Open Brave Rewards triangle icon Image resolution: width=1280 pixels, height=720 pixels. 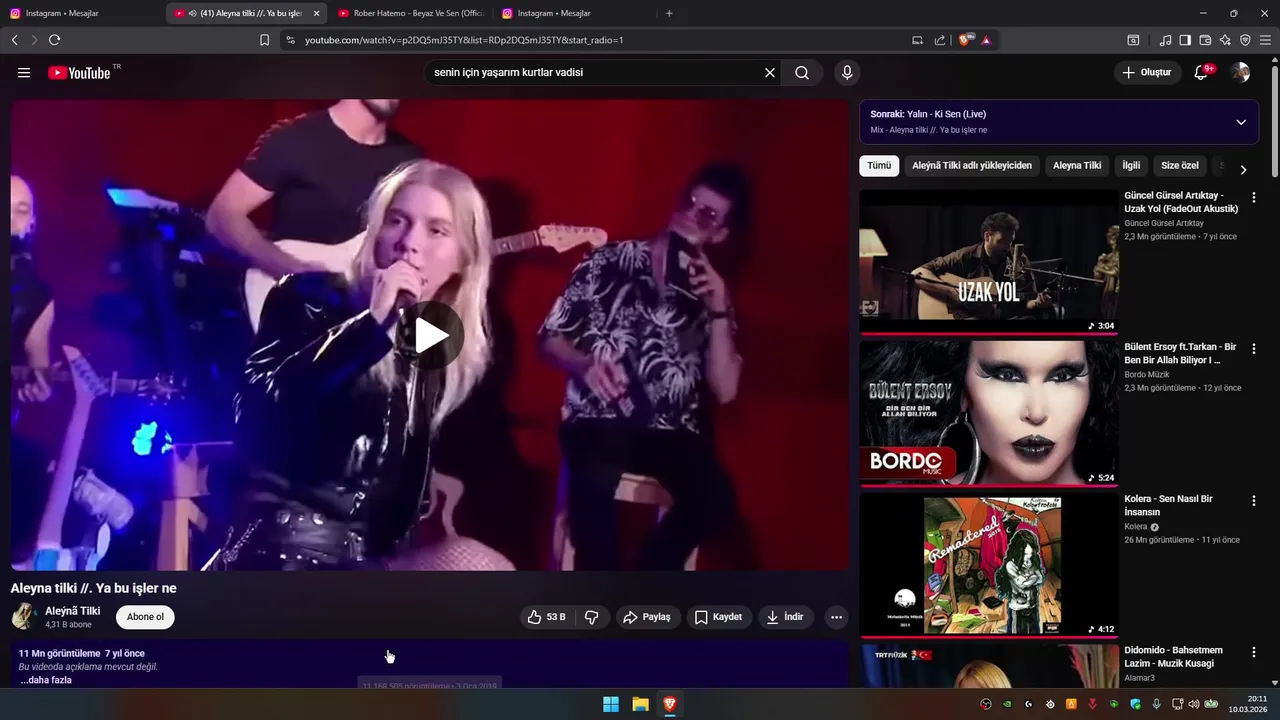tap(986, 40)
